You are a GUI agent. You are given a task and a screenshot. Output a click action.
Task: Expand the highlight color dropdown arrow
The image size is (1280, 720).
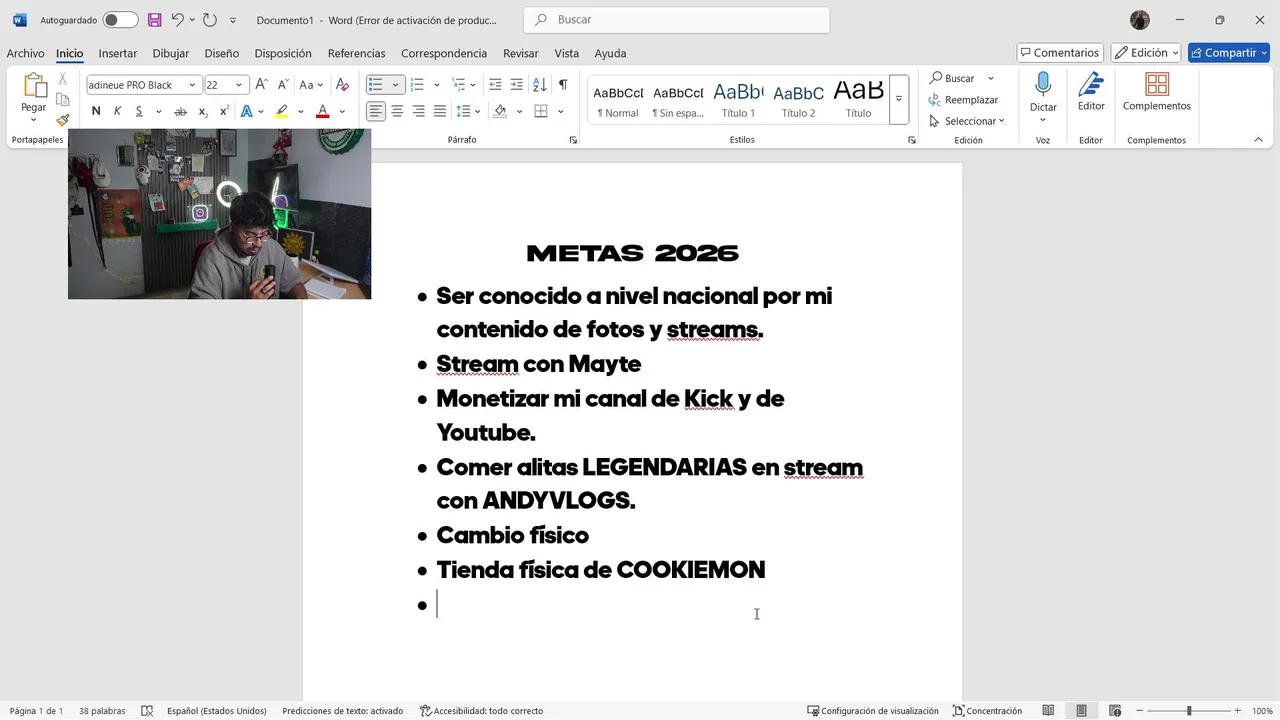pyautogui.click(x=300, y=112)
